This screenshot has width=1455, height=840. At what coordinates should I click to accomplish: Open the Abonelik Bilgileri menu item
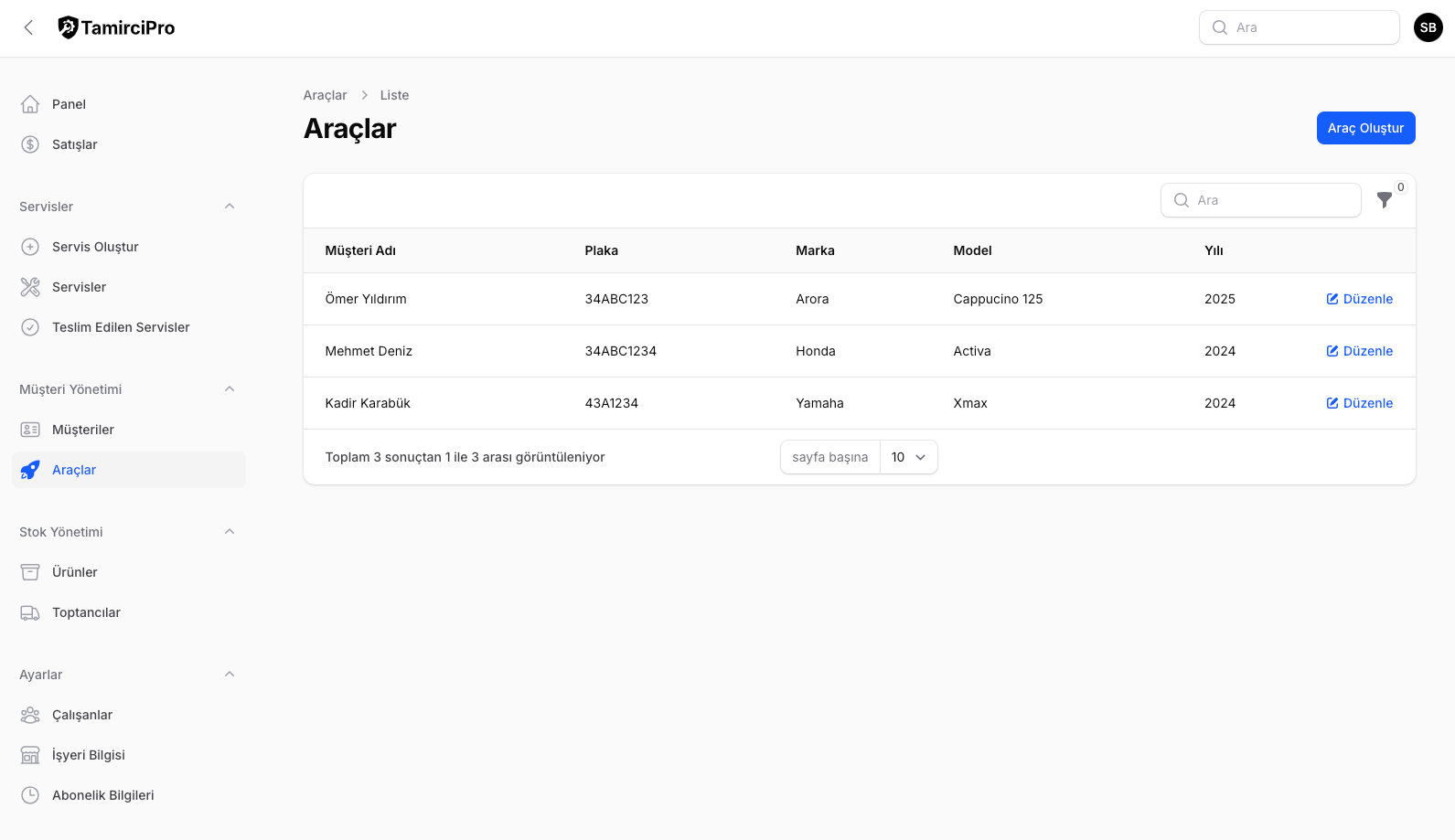coord(102,795)
